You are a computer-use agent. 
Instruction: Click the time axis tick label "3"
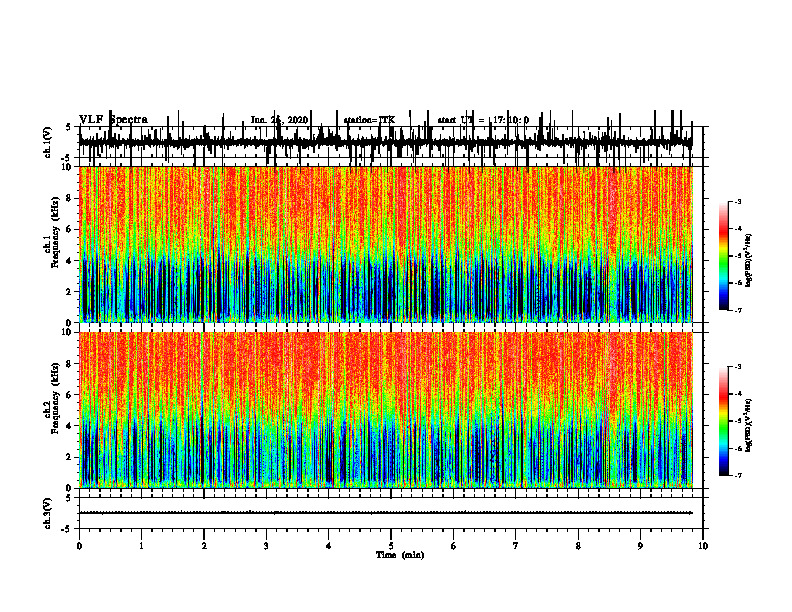tap(266, 546)
